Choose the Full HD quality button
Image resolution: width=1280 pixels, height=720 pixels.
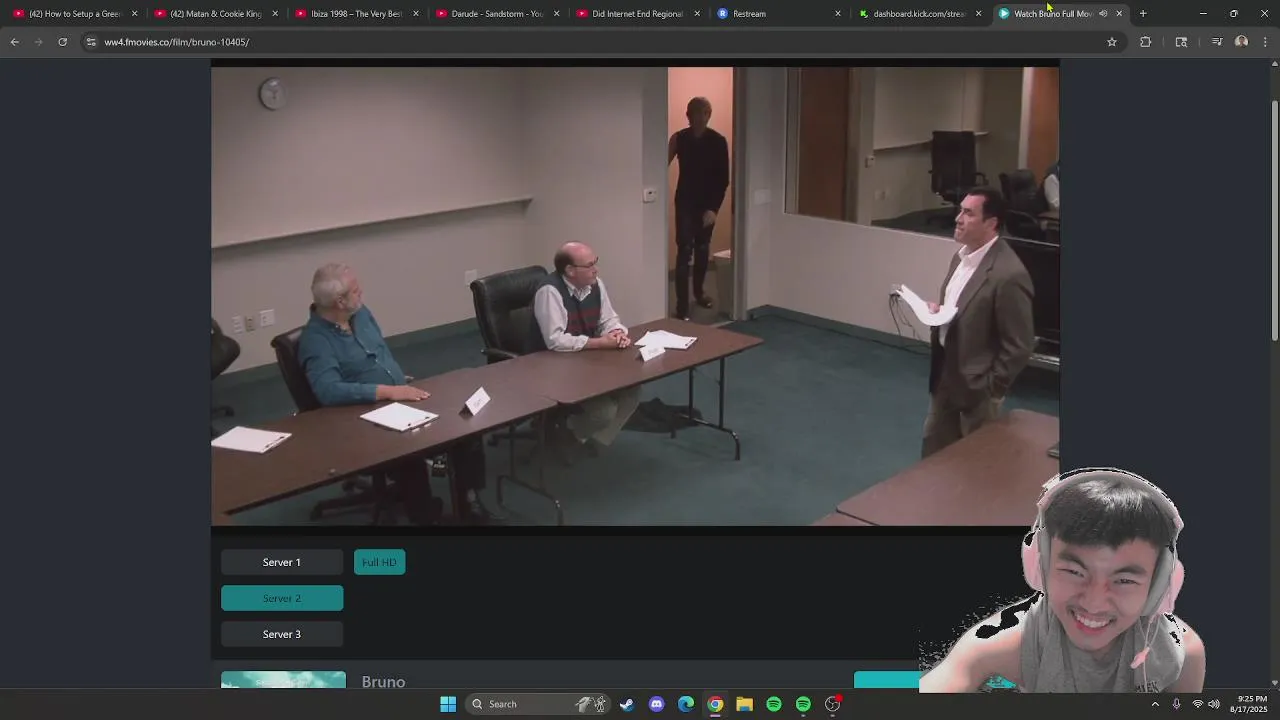tap(379, 562)
